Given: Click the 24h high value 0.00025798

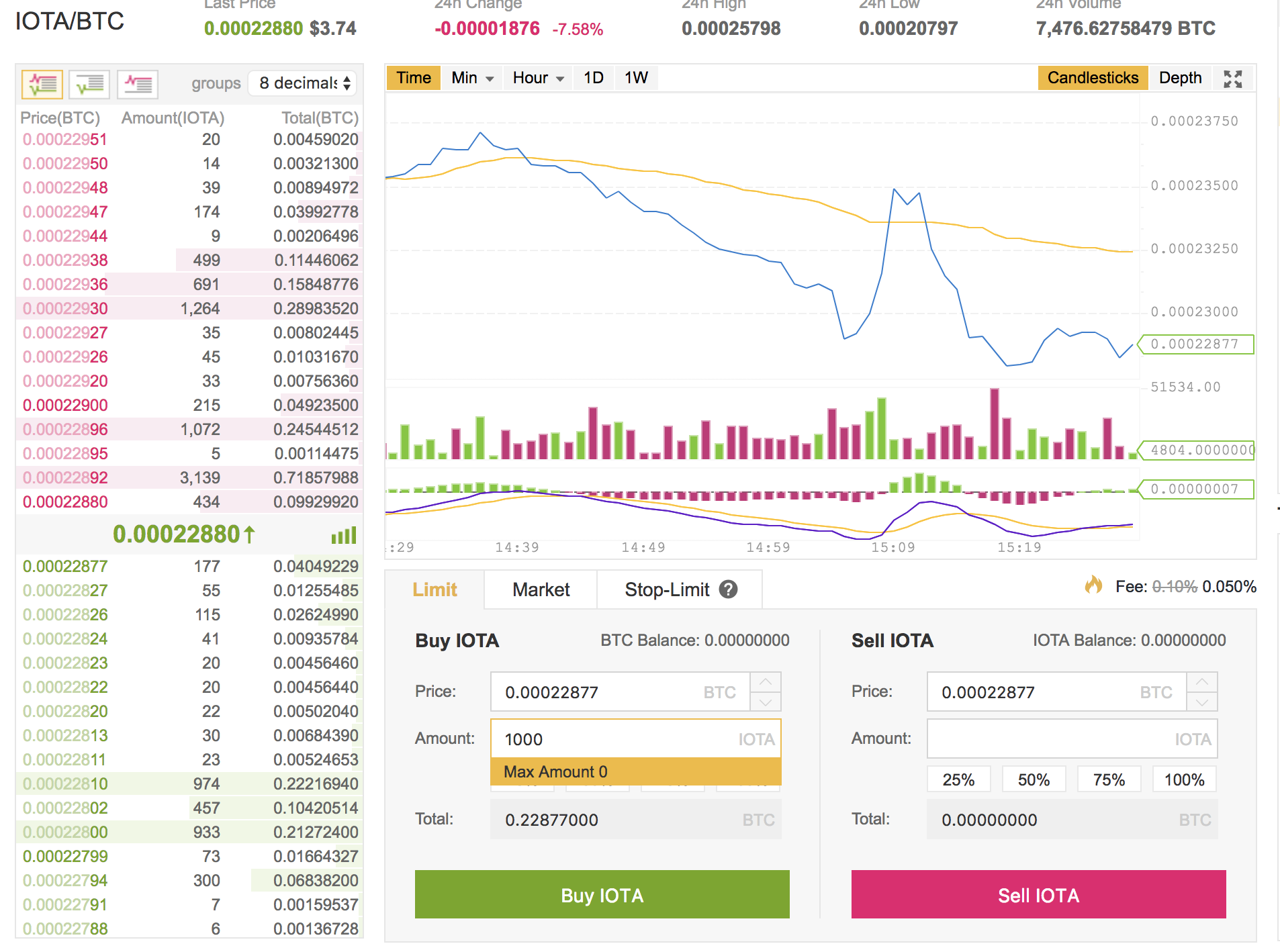Looking at the screenshot, I should 731,29.
